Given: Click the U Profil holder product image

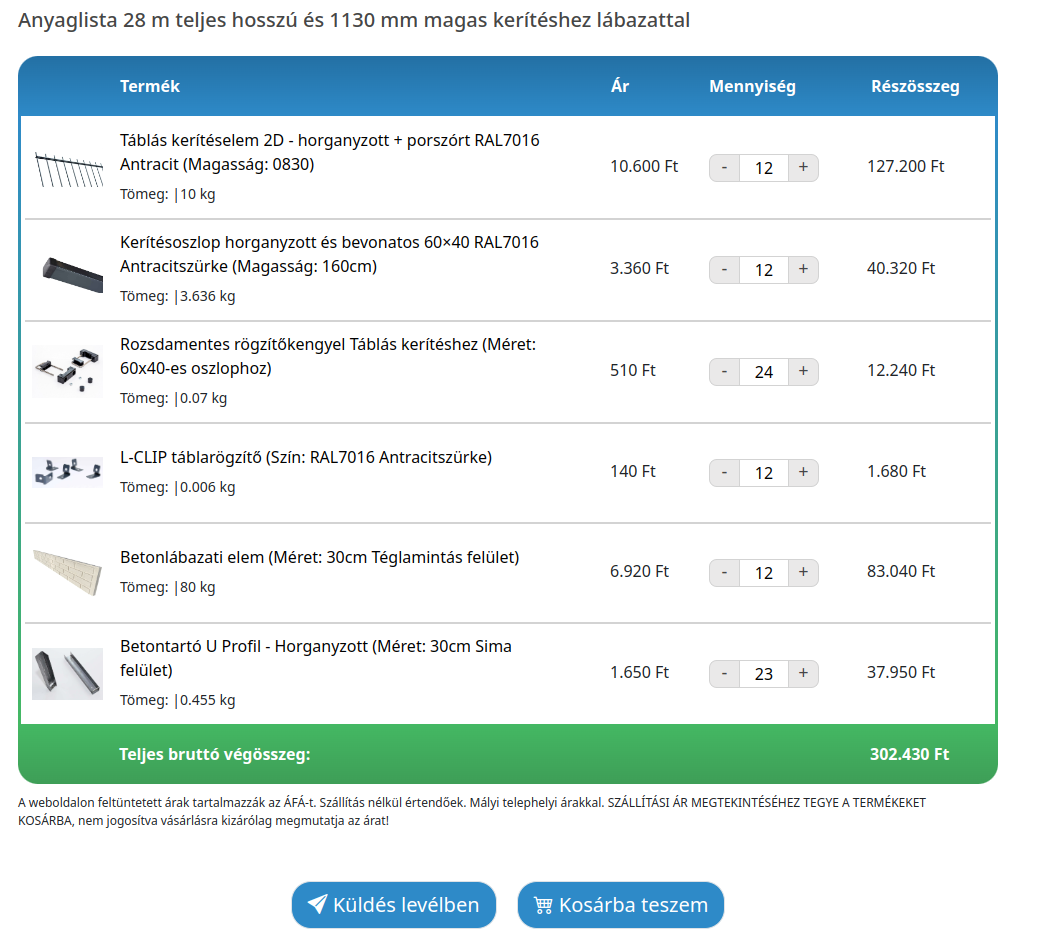Looking at the screenshot, I should point(68,674).
